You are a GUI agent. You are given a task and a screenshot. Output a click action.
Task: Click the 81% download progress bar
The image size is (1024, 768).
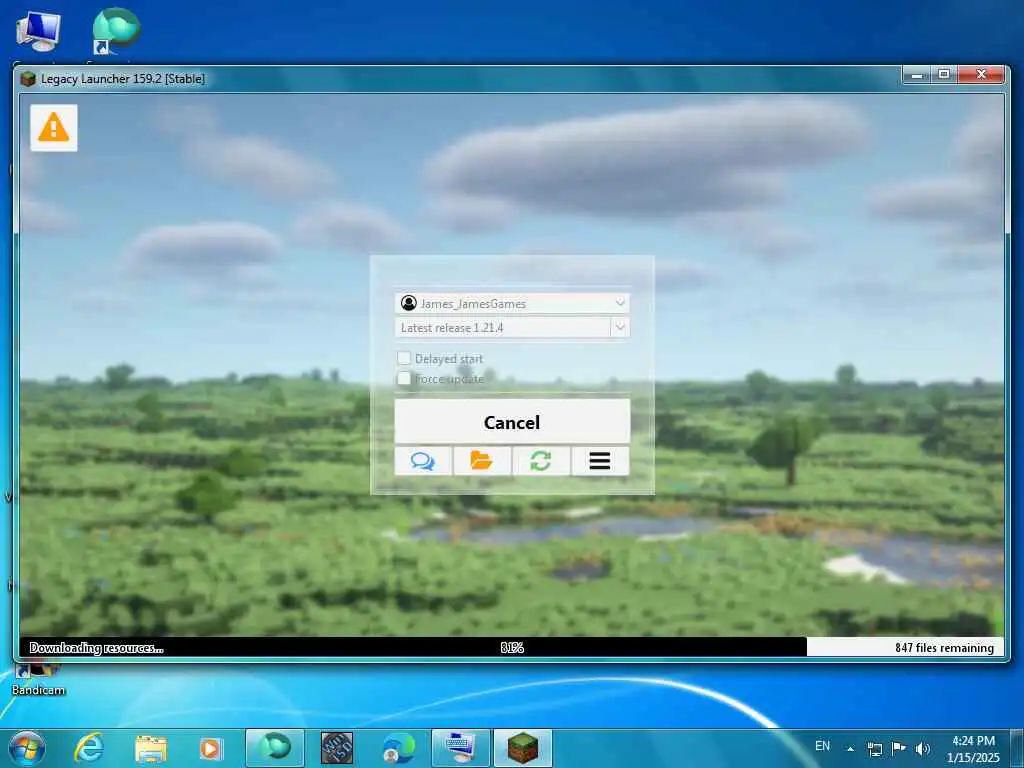click(x=512, y=647)
